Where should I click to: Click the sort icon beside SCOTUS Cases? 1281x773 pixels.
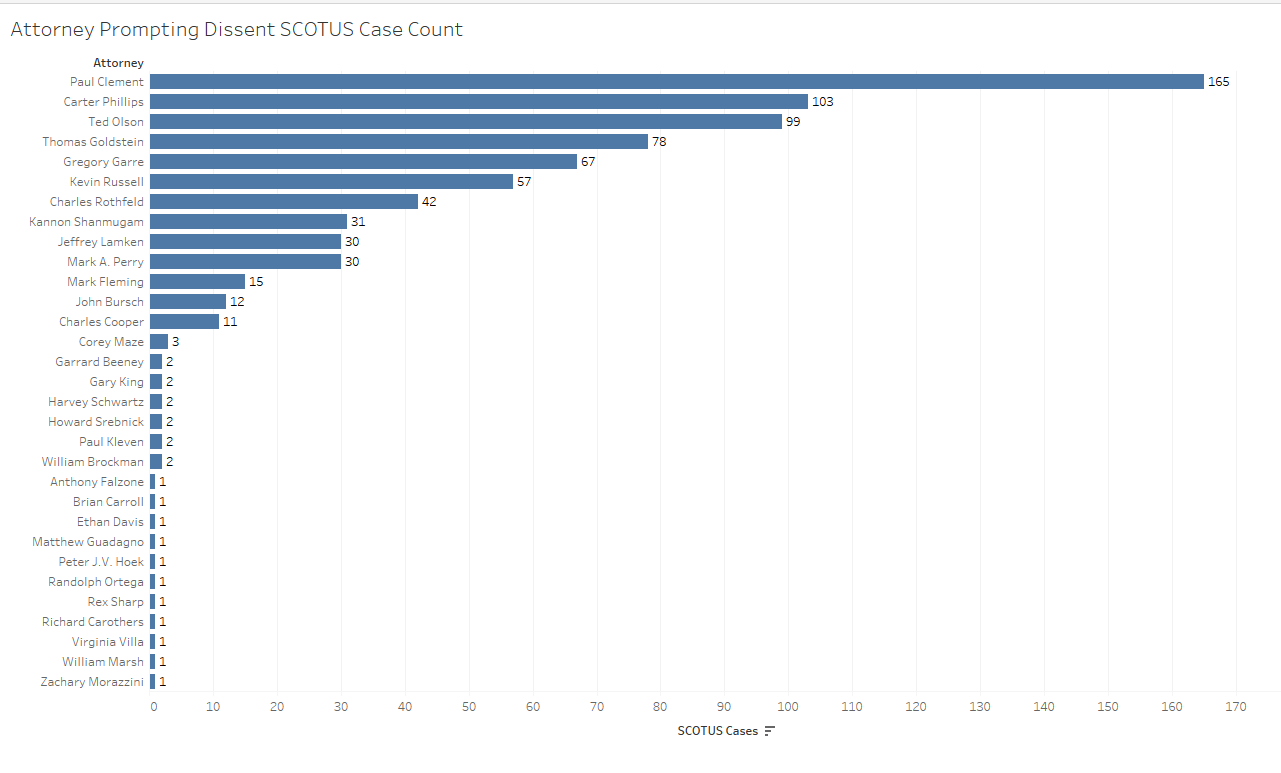pyautogui.click(x=769, y=731)
